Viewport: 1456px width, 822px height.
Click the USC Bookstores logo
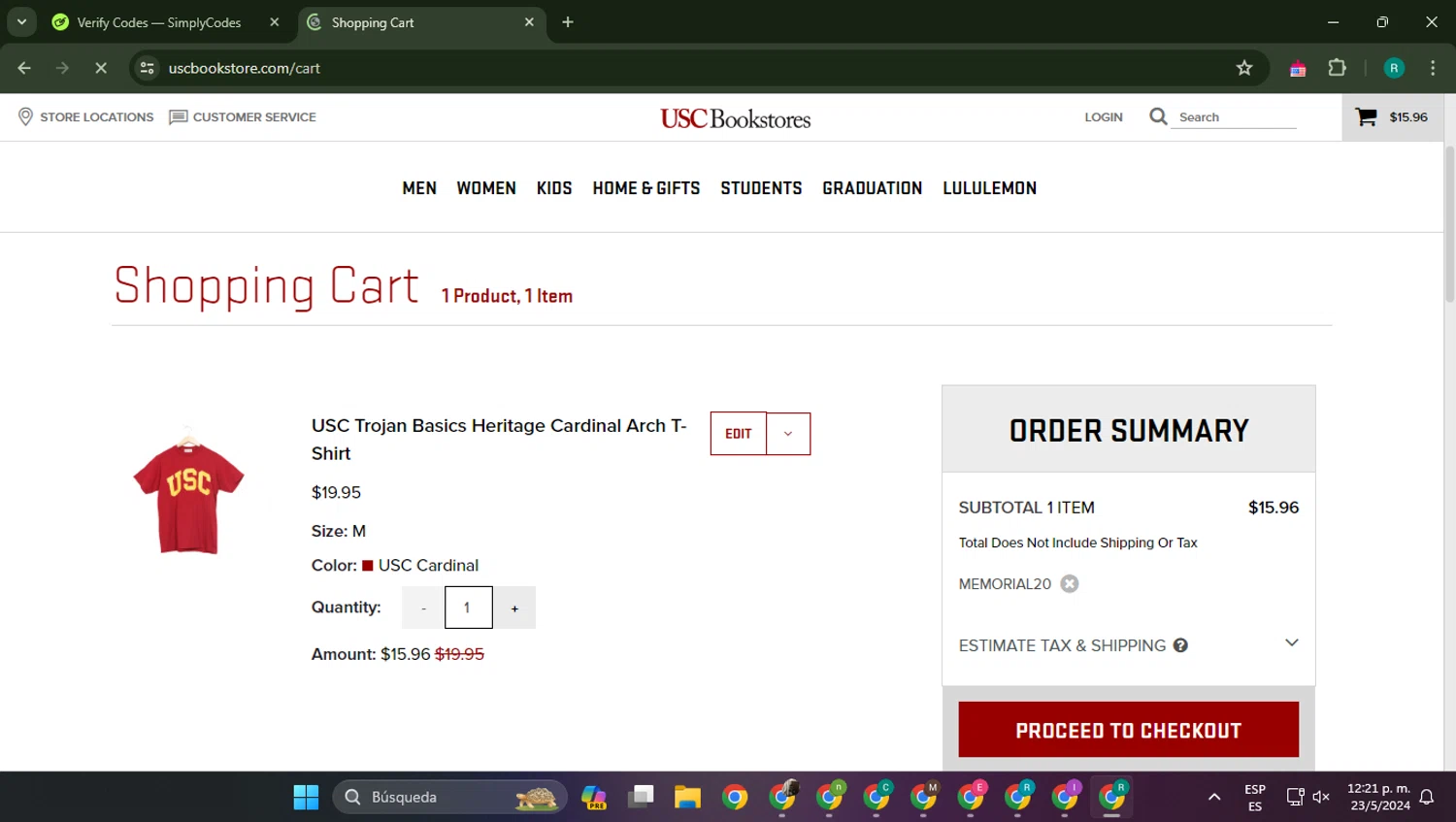point(735,118)
